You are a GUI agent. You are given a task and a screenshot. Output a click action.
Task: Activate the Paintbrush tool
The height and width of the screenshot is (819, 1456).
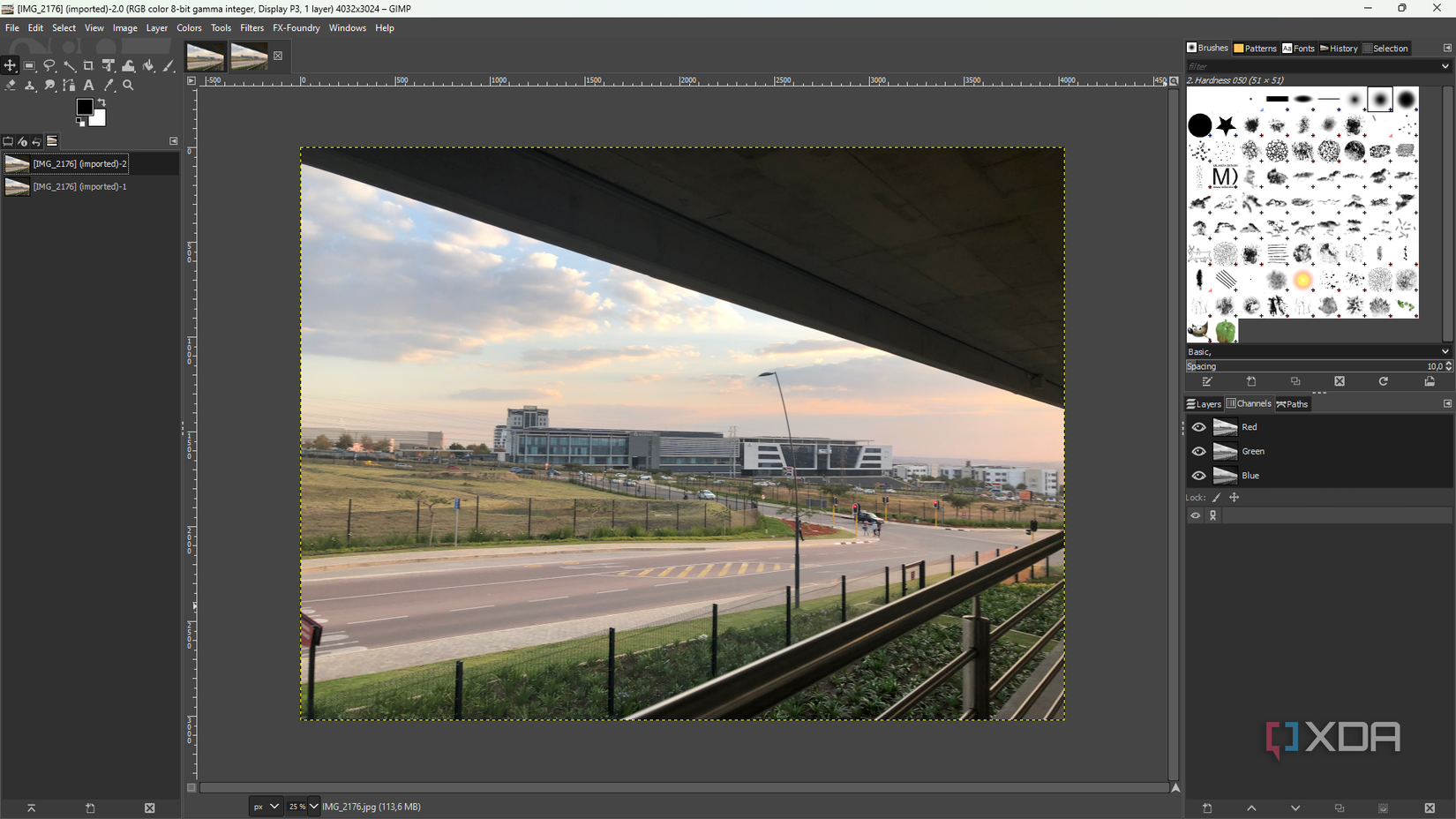168,65
